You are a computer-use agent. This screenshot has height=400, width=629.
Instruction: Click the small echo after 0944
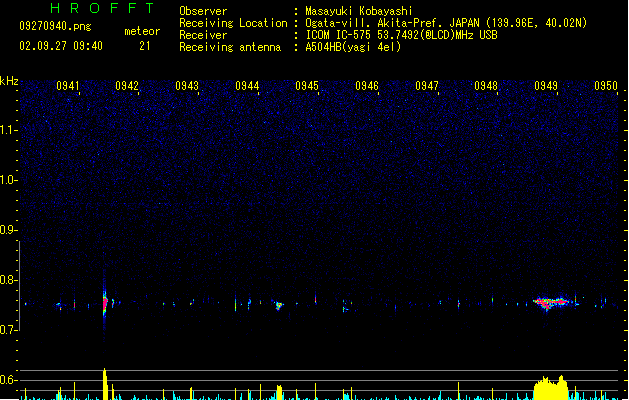[279, 306]
